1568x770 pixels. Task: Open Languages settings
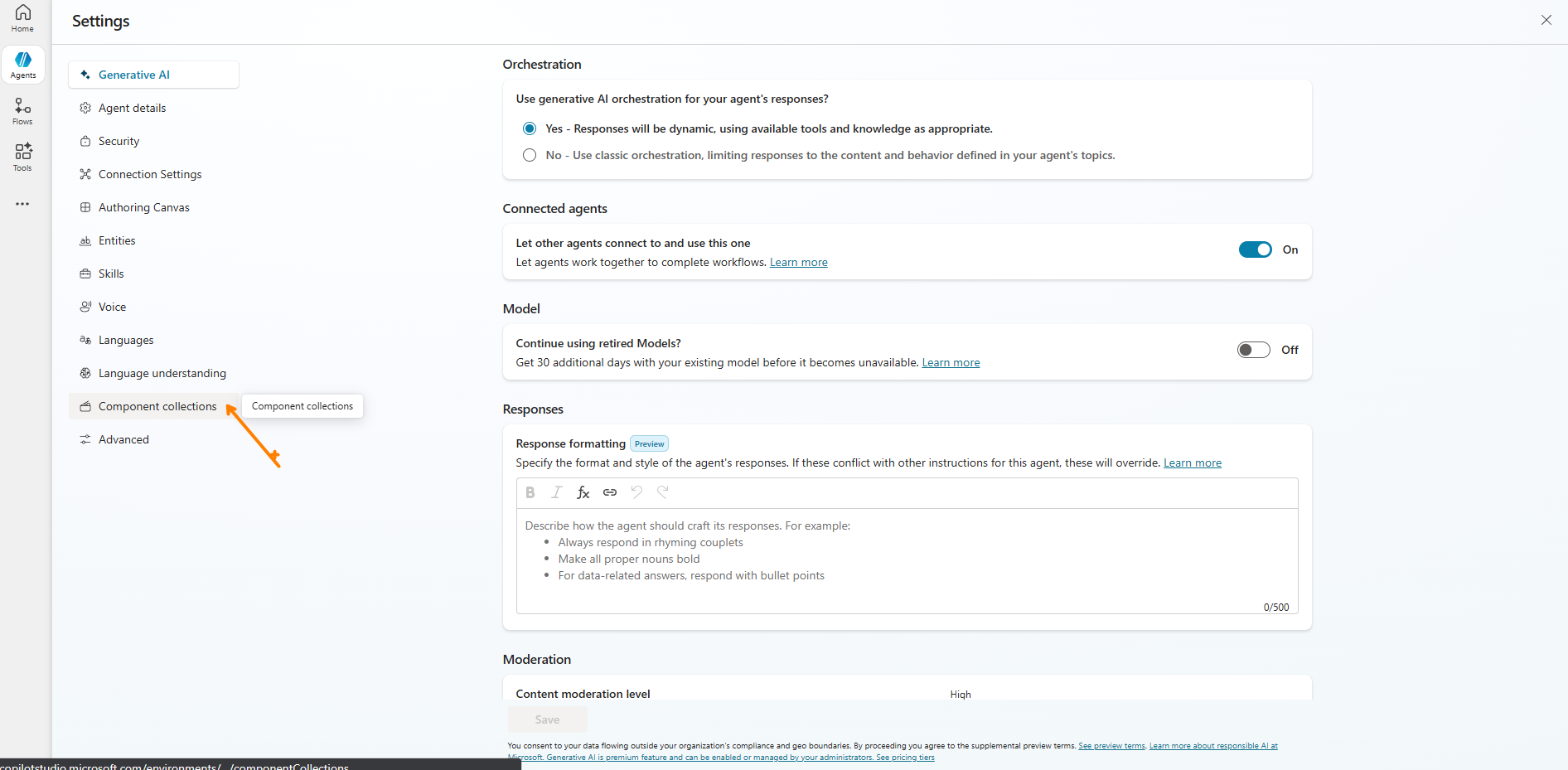(154, 340)
